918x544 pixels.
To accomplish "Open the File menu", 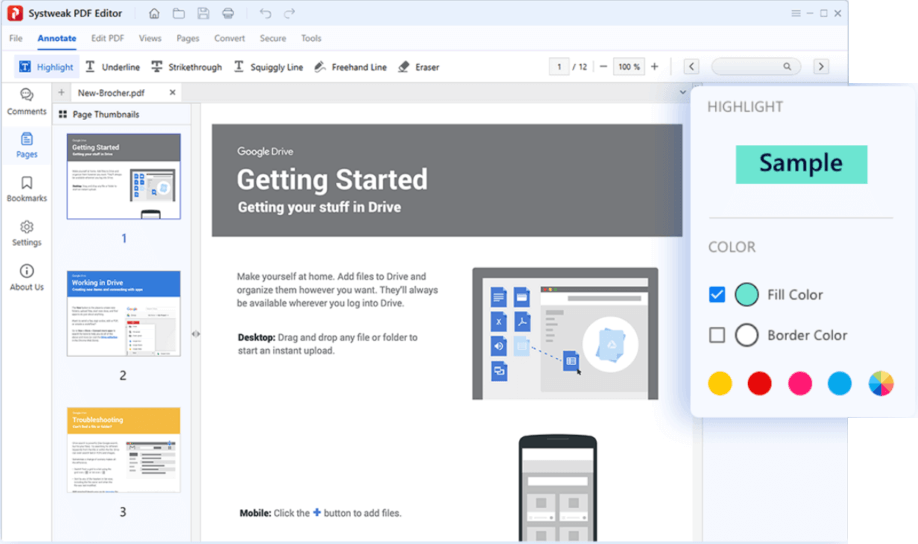I will coord(16,38).
